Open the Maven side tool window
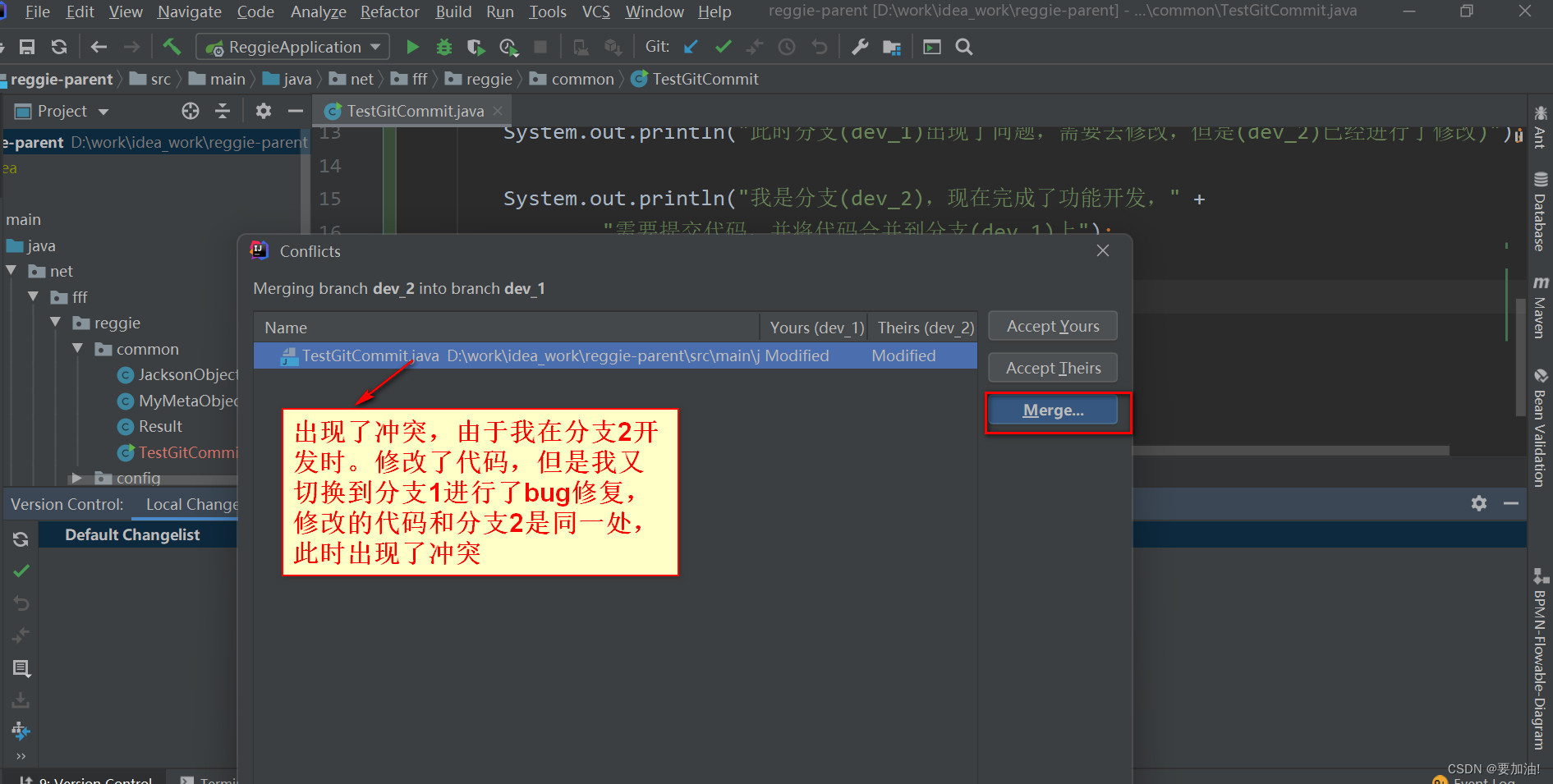 1540,306
